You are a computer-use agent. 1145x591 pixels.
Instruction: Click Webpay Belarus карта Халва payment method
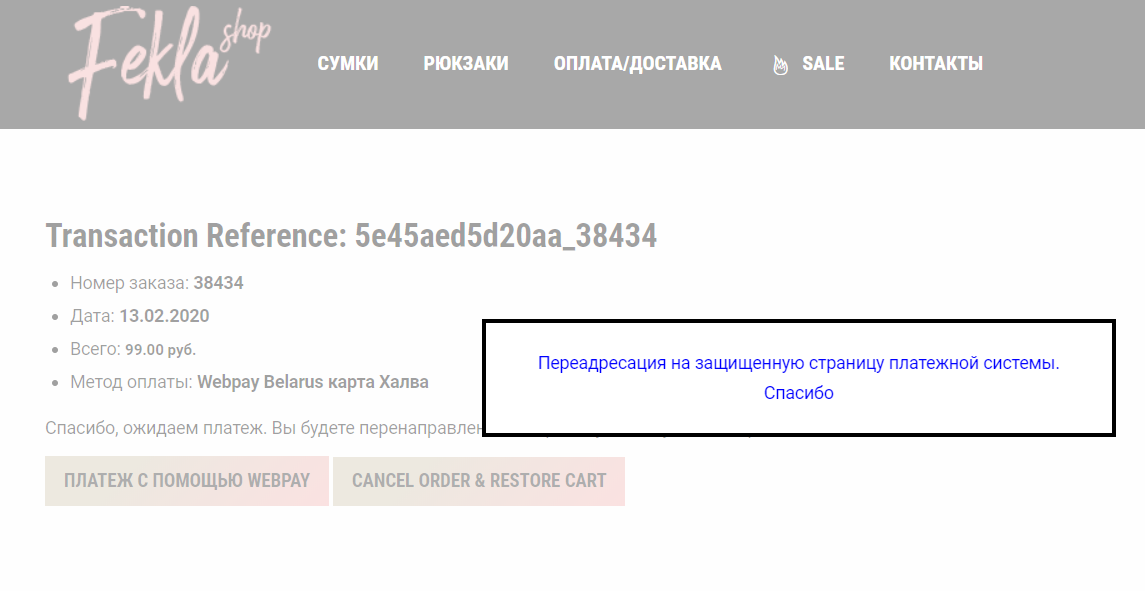313,382
